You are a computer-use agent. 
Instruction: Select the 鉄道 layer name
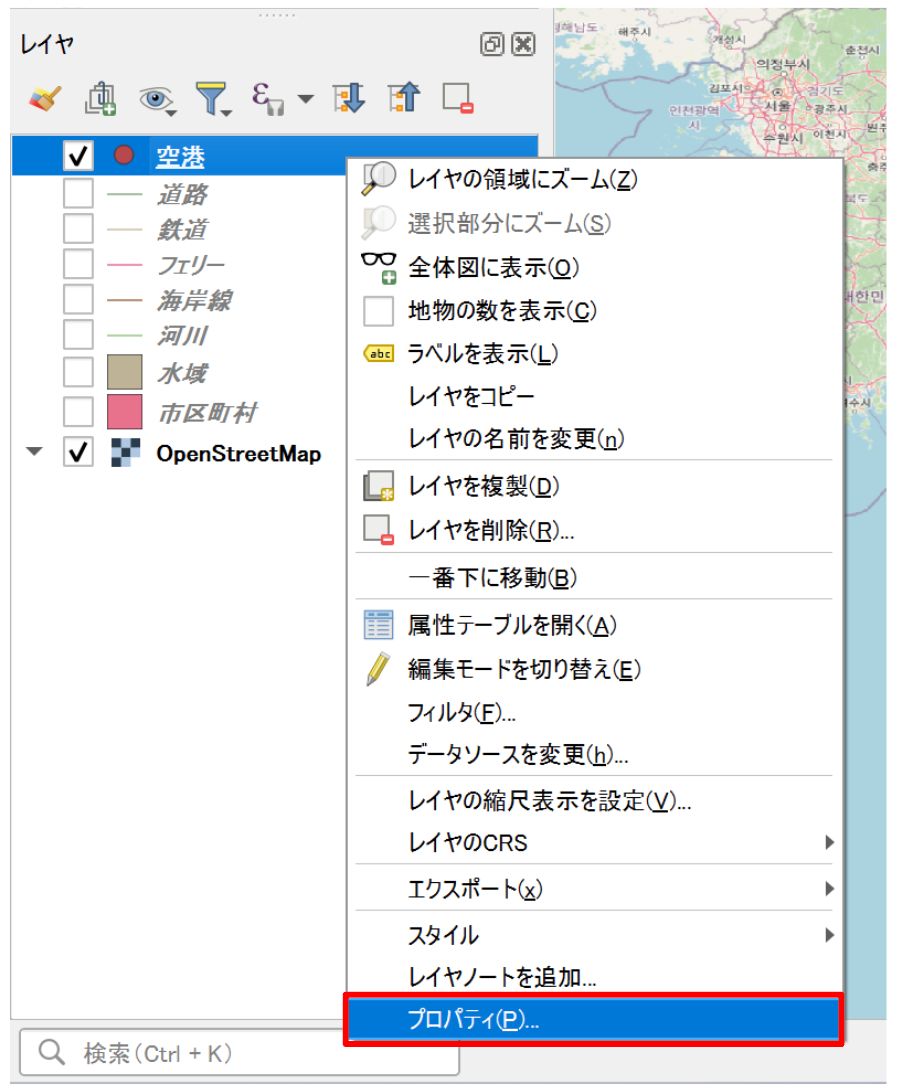pyautogui.click(x=182, y=229)
